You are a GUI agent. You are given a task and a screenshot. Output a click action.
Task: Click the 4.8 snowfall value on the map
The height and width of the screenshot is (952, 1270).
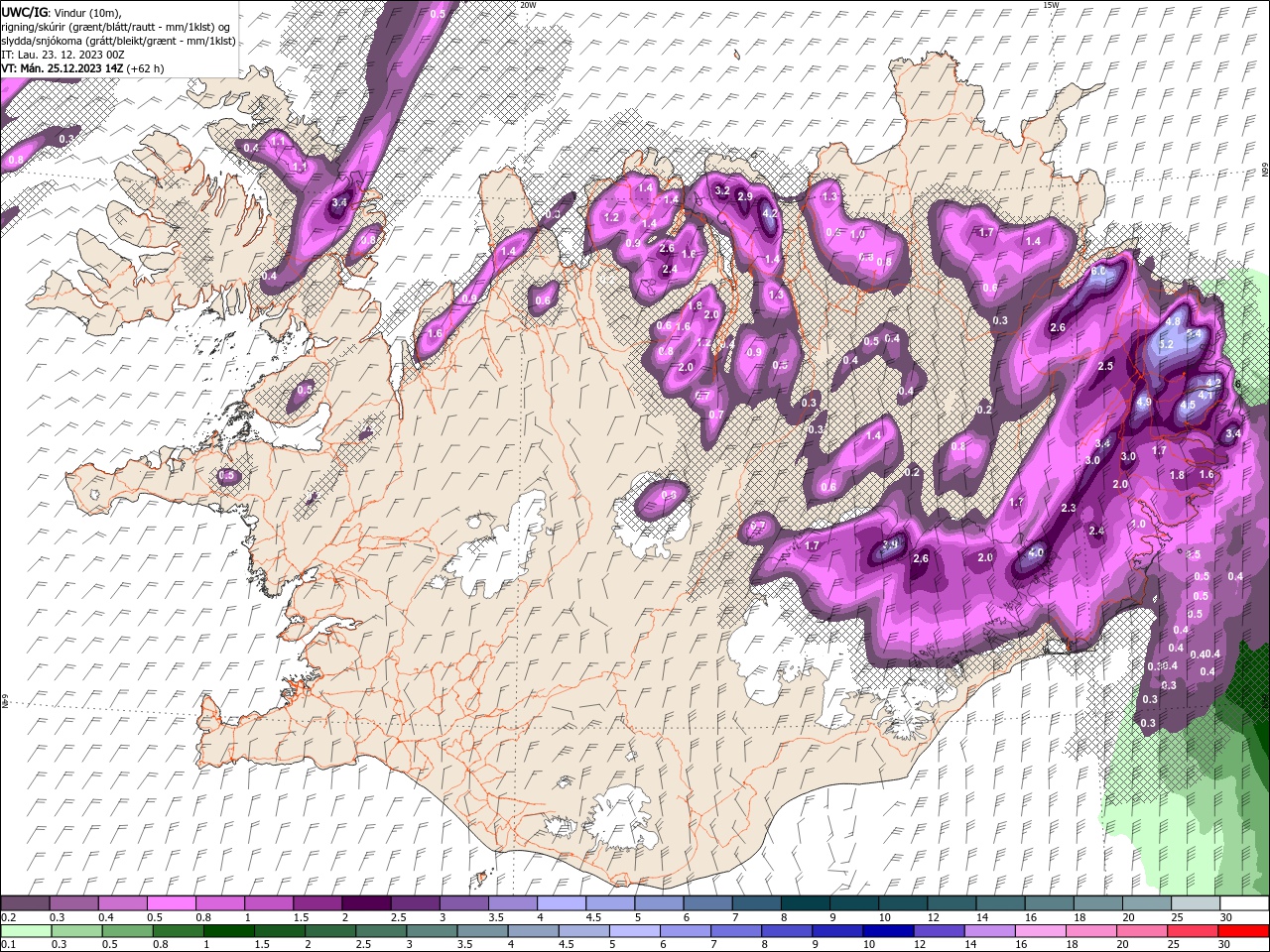point(1172,321)
